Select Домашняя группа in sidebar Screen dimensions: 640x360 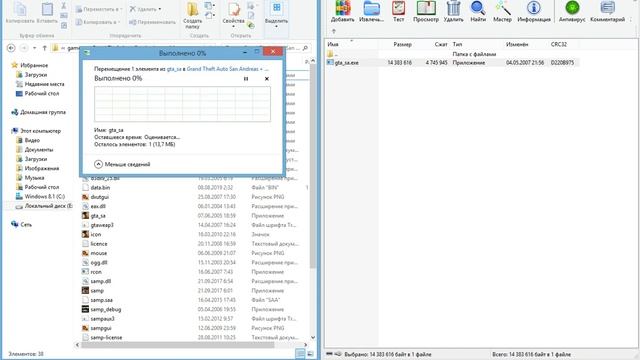[42, 112]
